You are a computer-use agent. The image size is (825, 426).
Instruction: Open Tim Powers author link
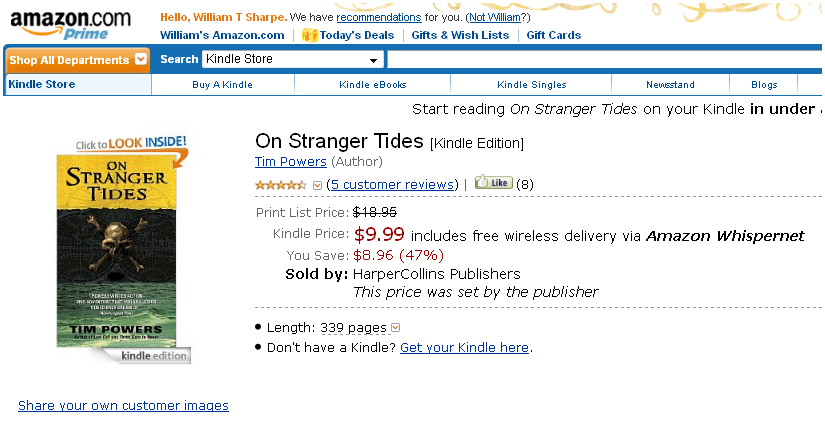[x=291, y=162]
